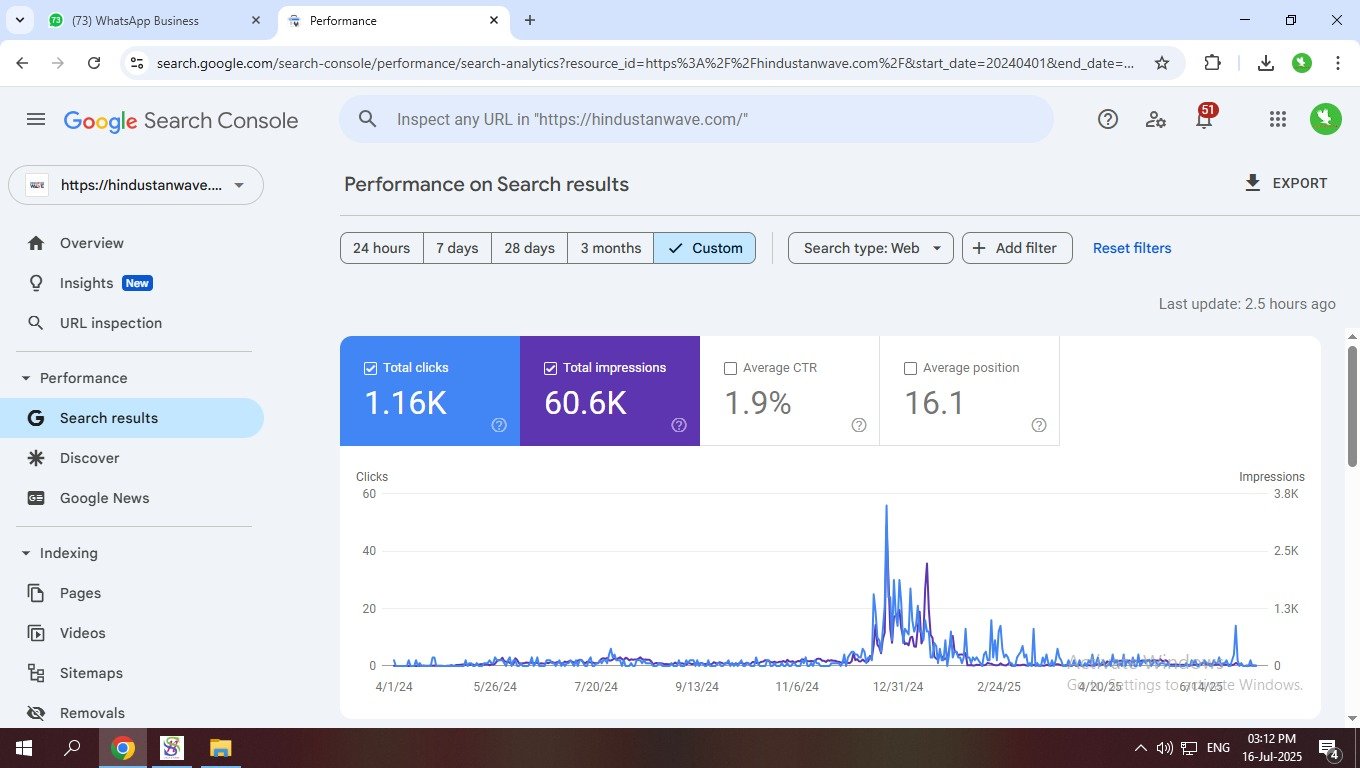Bookmark this page with star icon

1161,63
